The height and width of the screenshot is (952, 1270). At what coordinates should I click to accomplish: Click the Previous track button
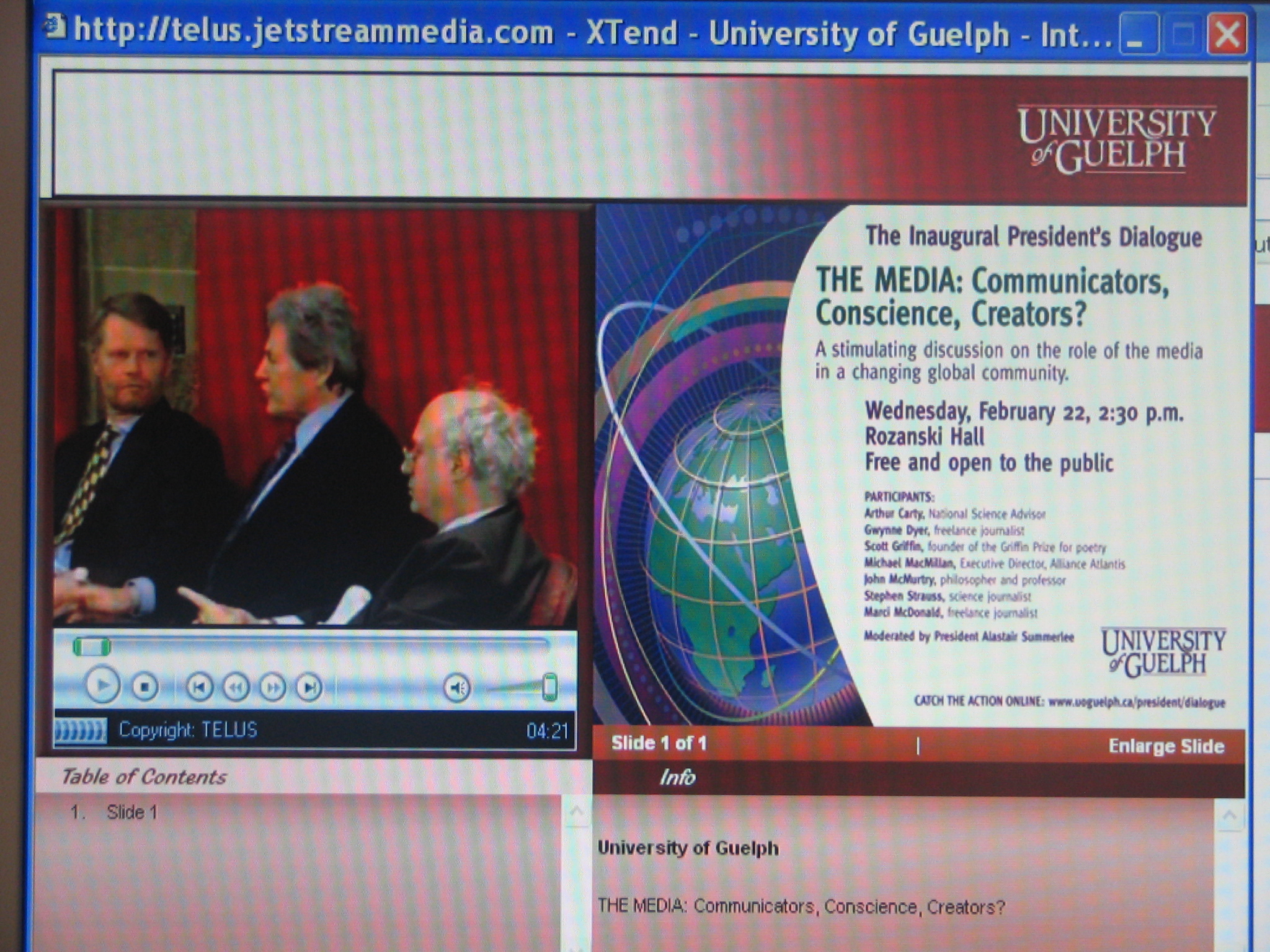[x=199, y=687]
